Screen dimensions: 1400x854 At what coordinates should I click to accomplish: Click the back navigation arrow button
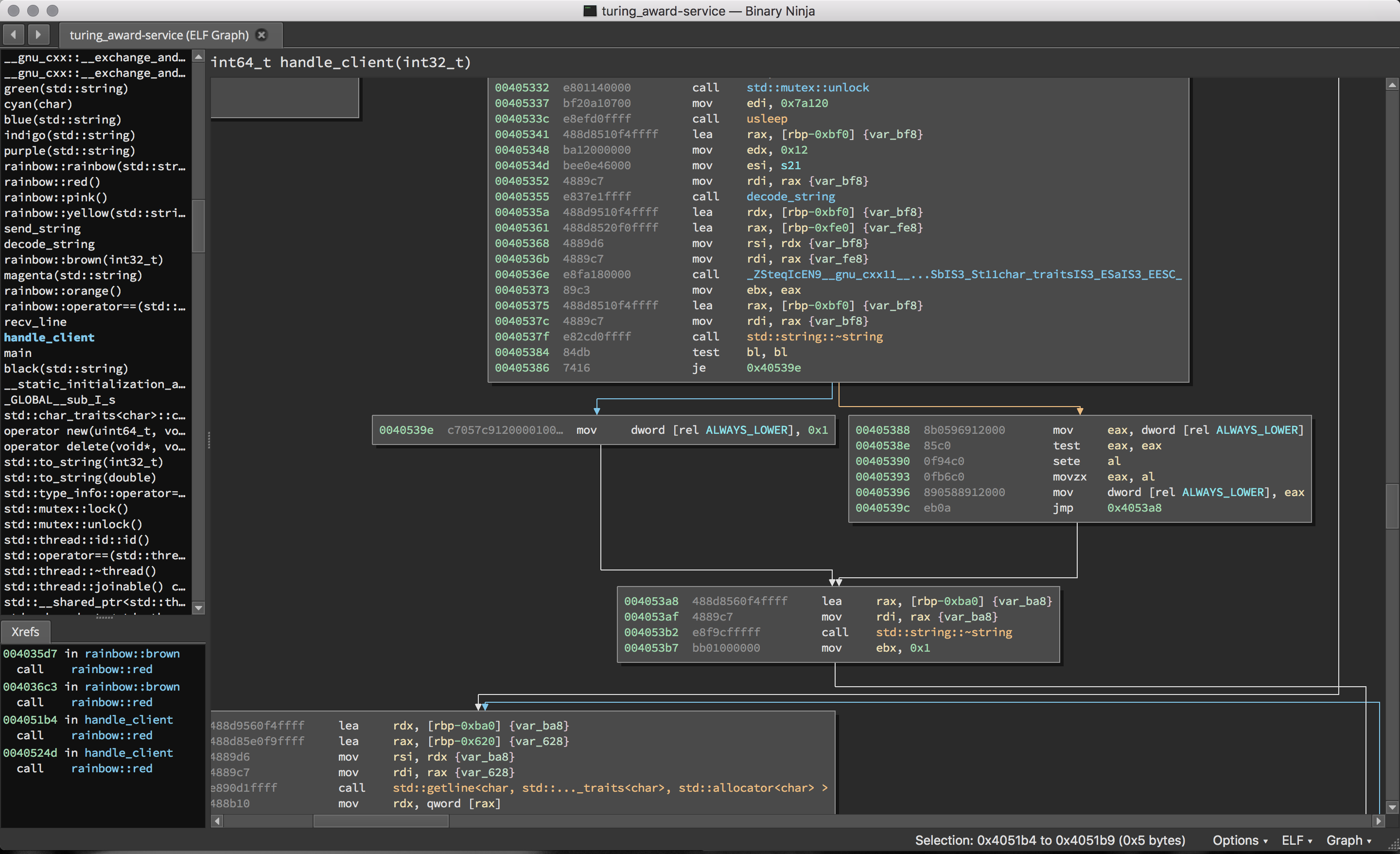pos(14,35)
